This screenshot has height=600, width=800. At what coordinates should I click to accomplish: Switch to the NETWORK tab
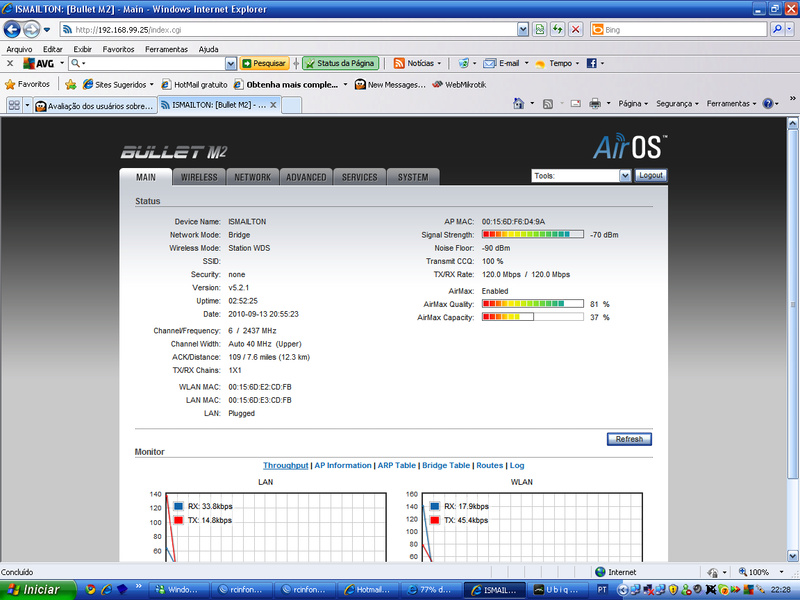(x=253, y=177)
